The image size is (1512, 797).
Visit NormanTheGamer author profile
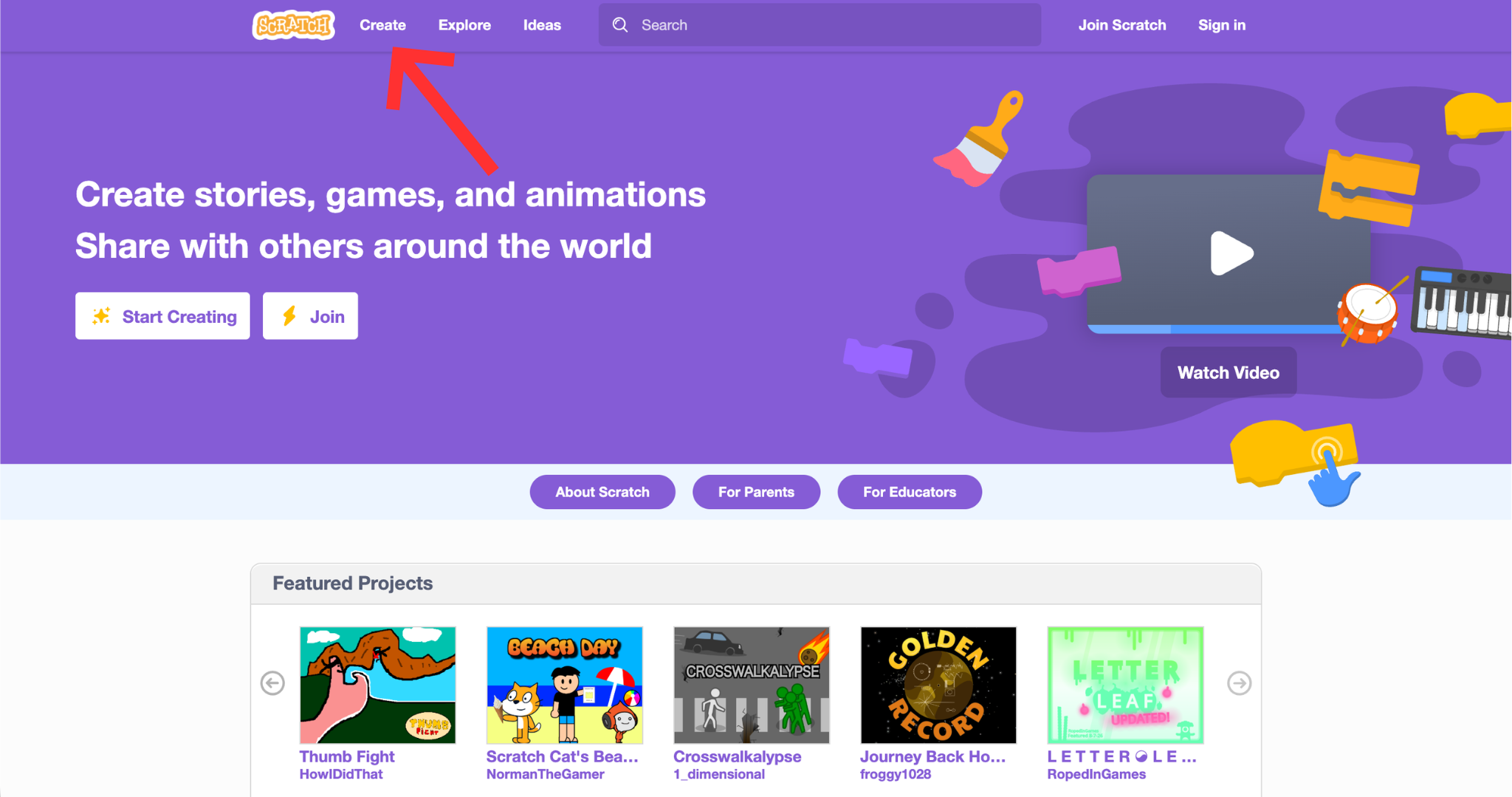545,774
